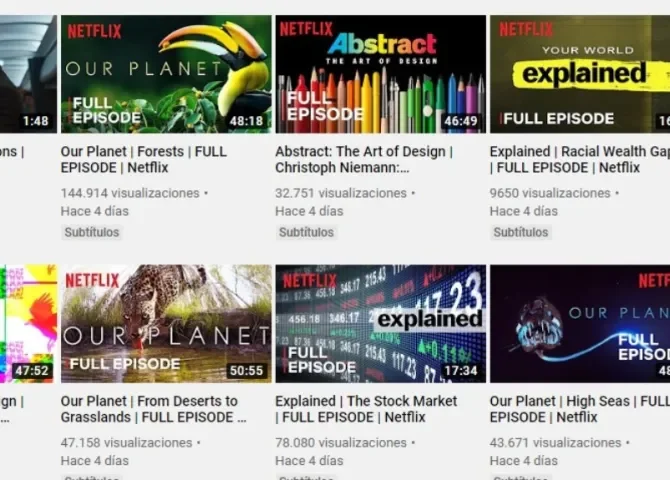Open the Abstract: The Art of Design thumbnail

pyautogui.click(x=381, y=74)
